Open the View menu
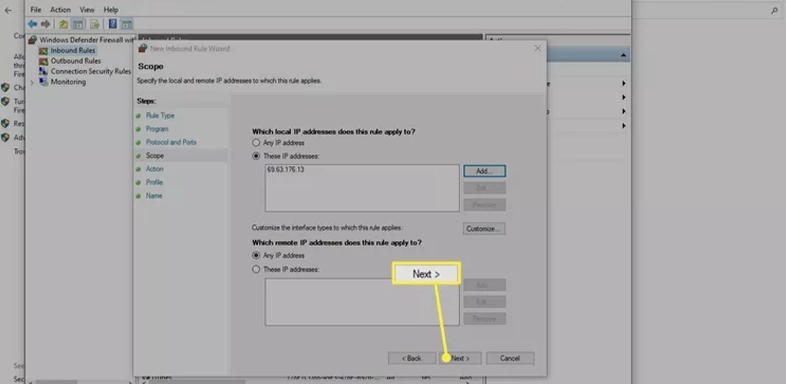The height and width of the screenshot is (384, 786). 87,10
